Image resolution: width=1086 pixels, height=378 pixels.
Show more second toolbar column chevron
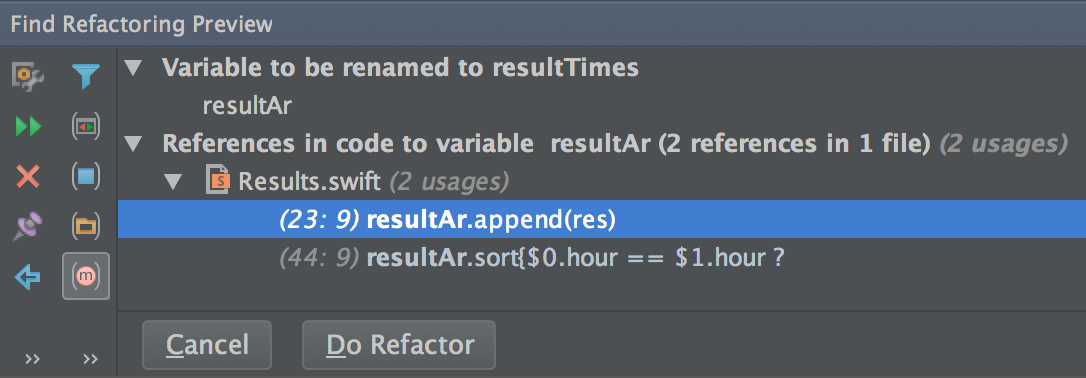coord(91,359)
